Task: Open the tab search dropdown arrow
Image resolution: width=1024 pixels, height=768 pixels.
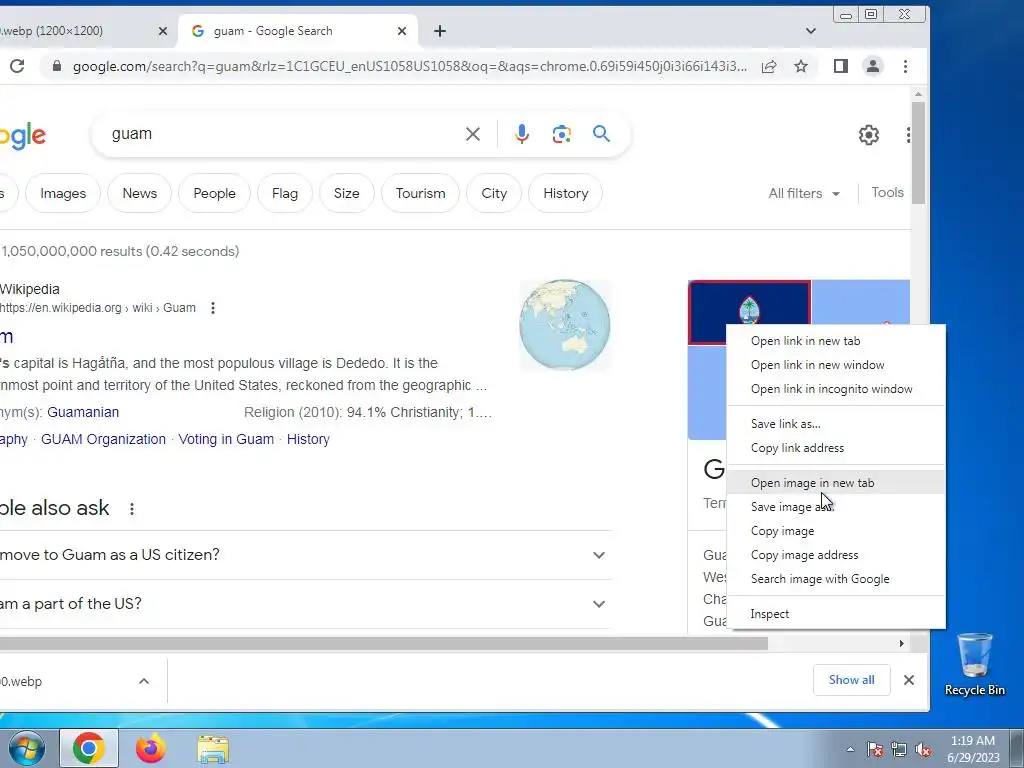Action: [x=810, y=31]
